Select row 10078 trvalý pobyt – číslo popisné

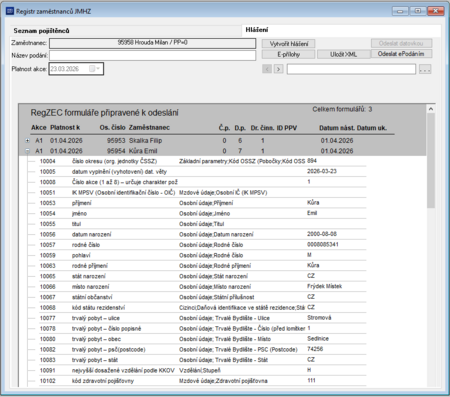point(203,329)
